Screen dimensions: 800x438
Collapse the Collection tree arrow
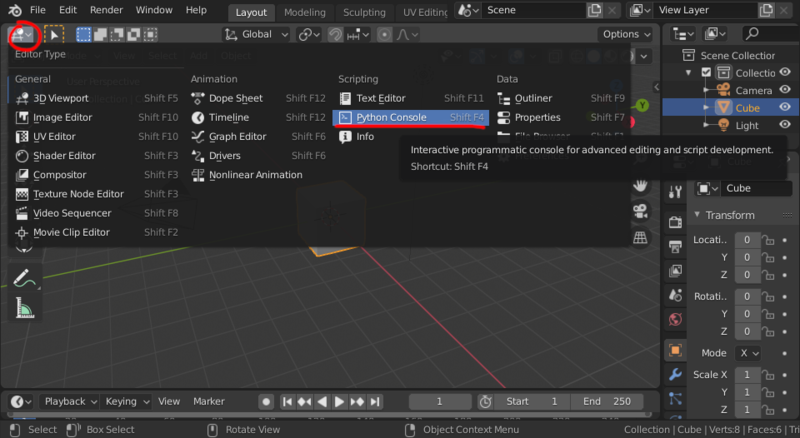(x=689, y=72)
